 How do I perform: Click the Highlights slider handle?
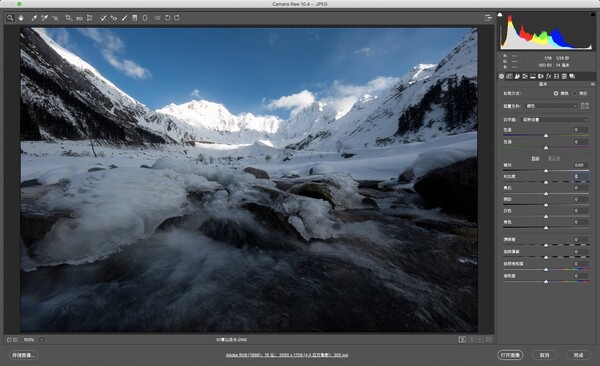pos(546,194)
